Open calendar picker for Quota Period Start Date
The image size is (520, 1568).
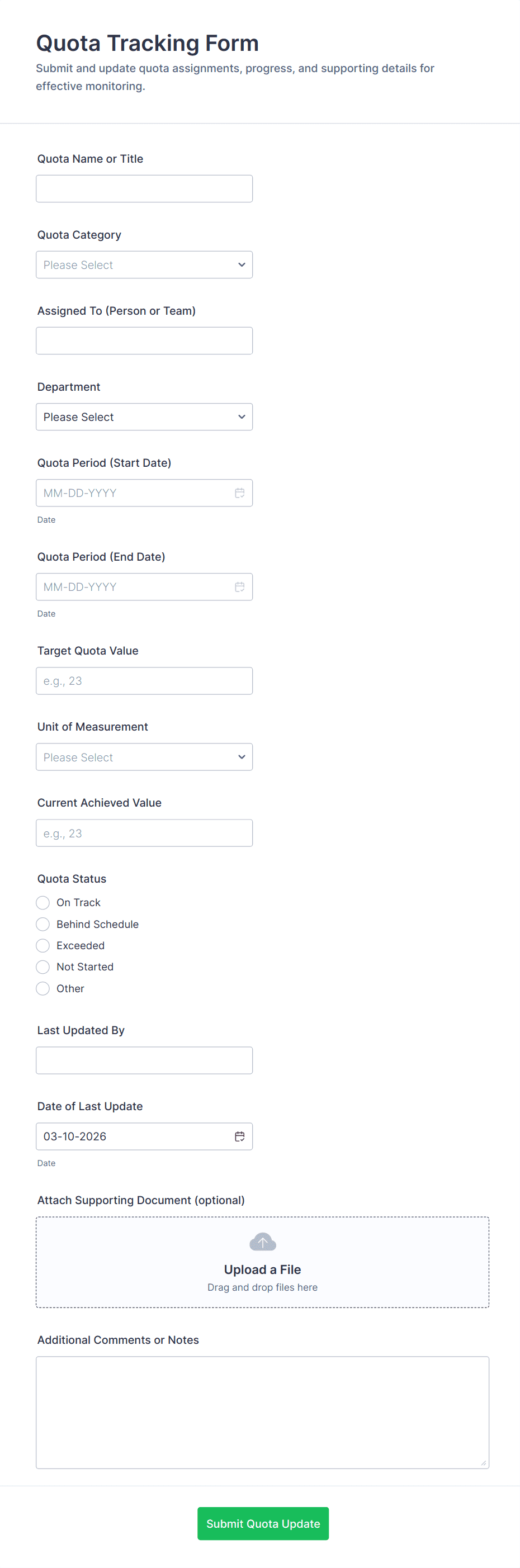[240, 493]
